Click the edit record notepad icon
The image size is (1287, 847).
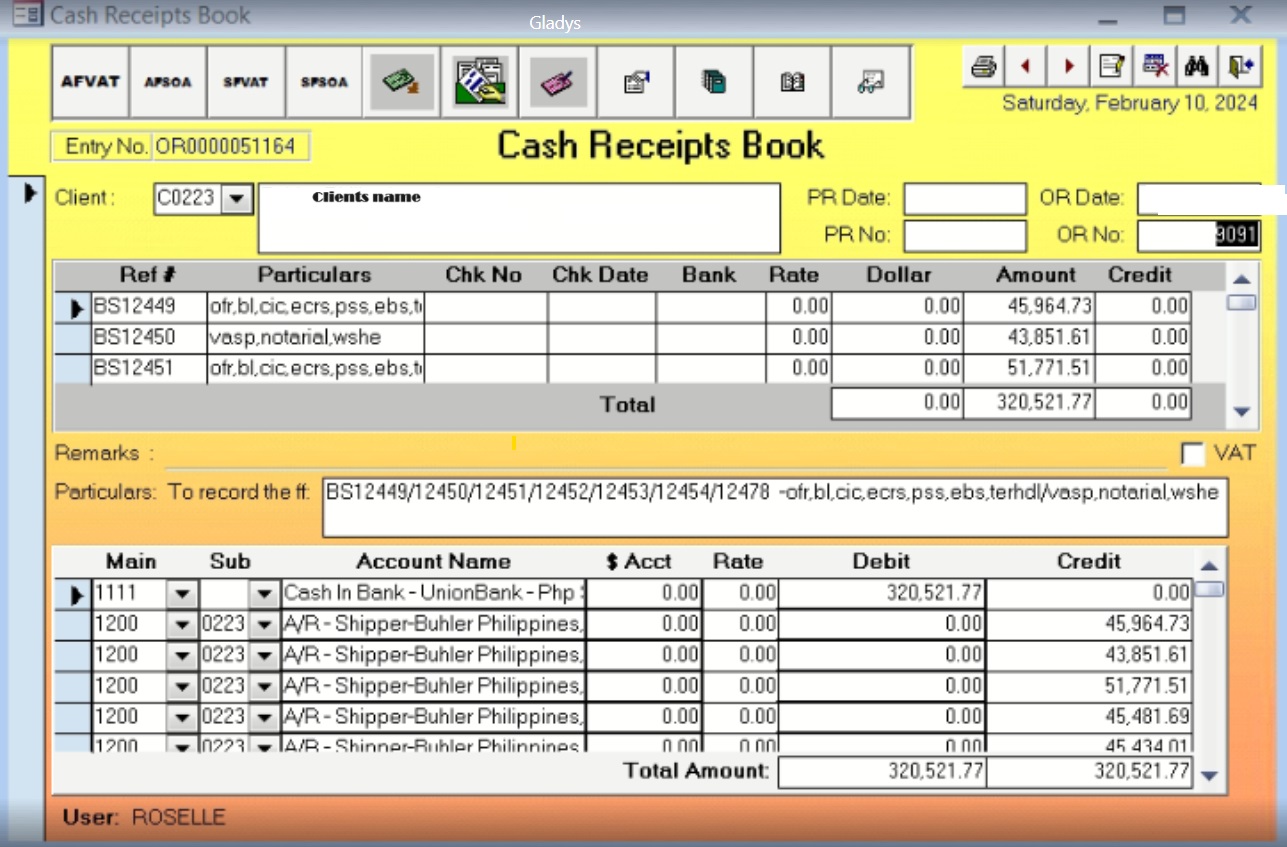(1111, 67)
